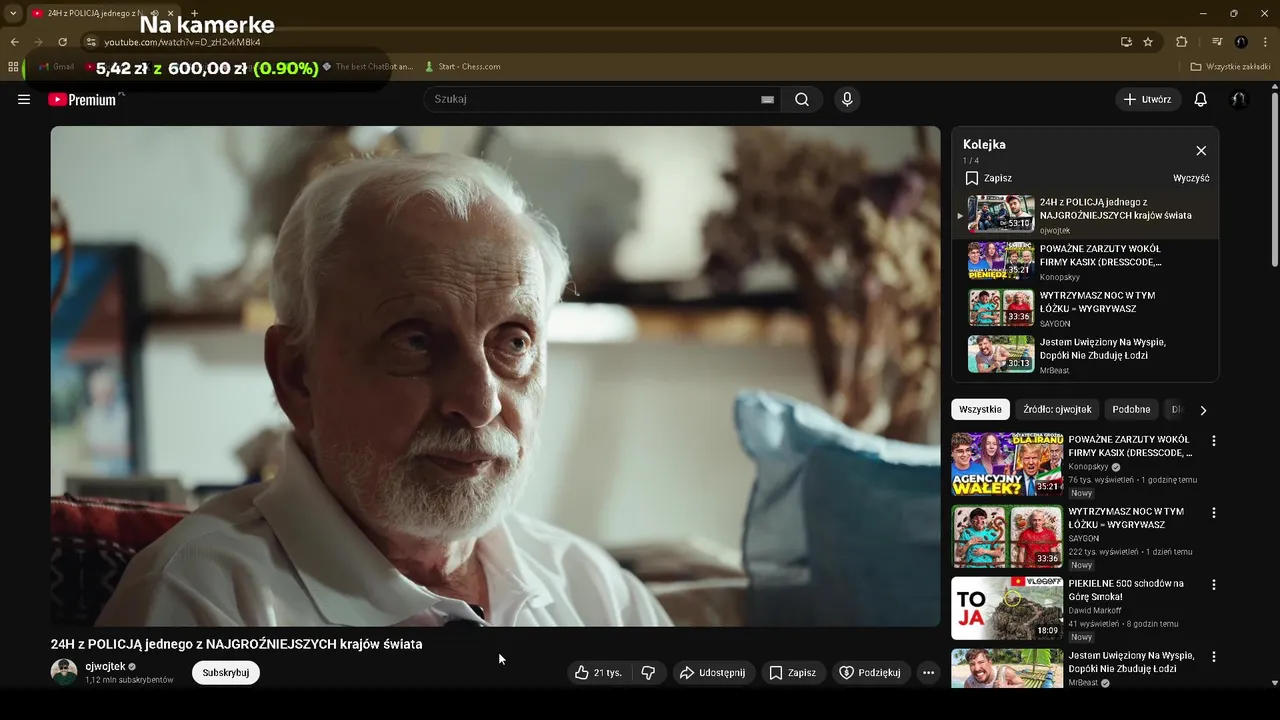1280x720 pixels.
Task: Open Dawid Markoff channel text
Action: click(1095, 610)
